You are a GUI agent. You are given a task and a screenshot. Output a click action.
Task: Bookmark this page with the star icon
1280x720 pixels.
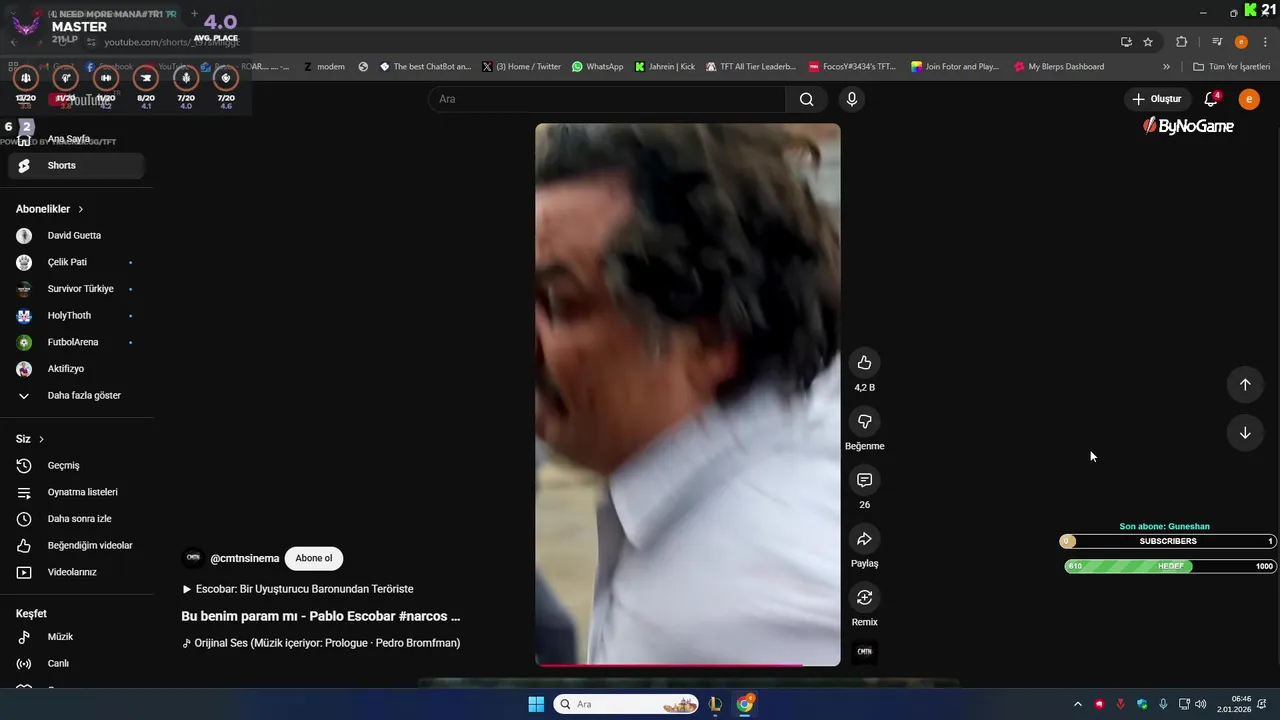pos(1148,42)
